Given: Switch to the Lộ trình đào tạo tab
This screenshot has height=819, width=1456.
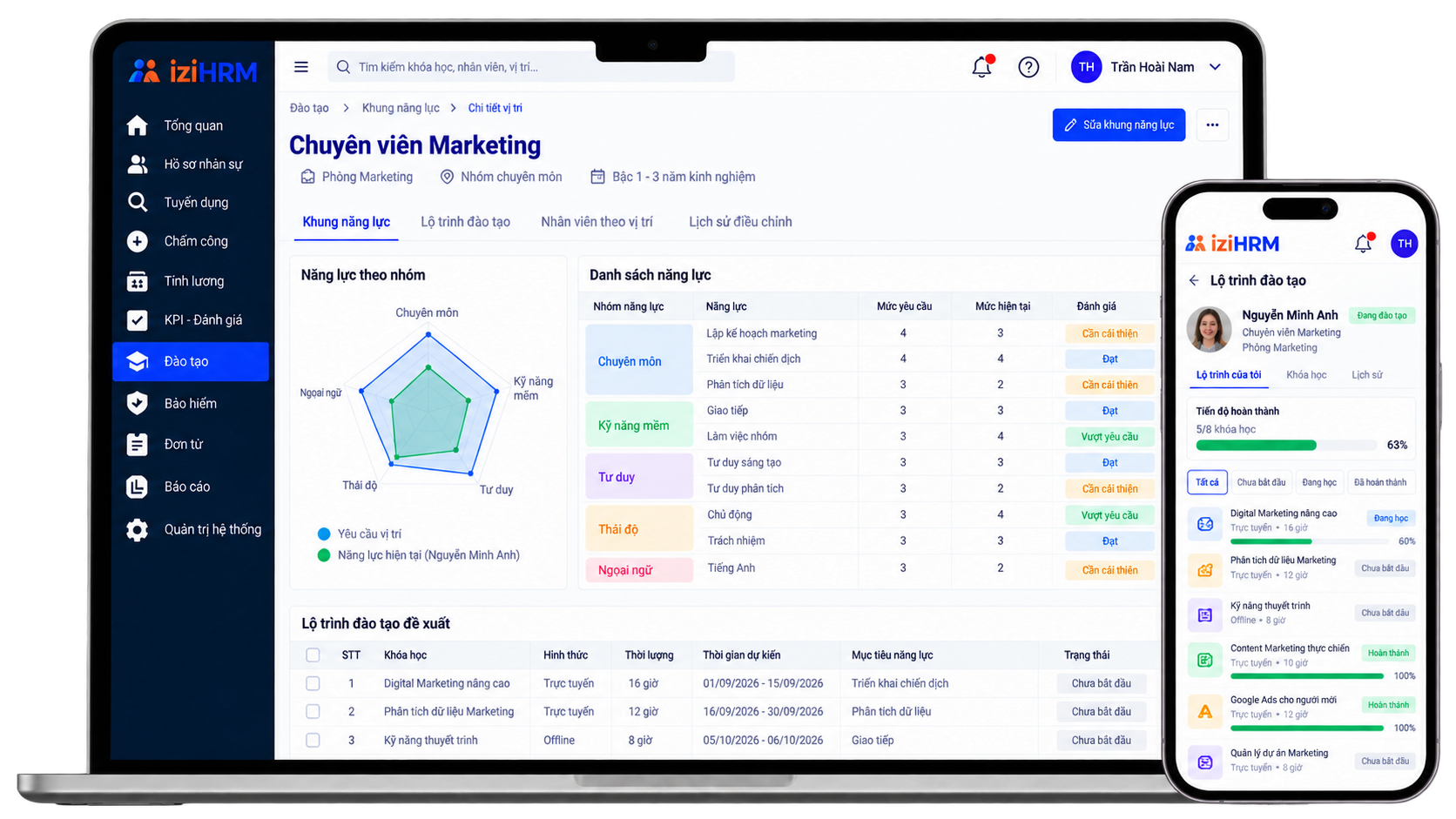Looking at the screenshot, I should pyautogui.click(x=465, y=222).
